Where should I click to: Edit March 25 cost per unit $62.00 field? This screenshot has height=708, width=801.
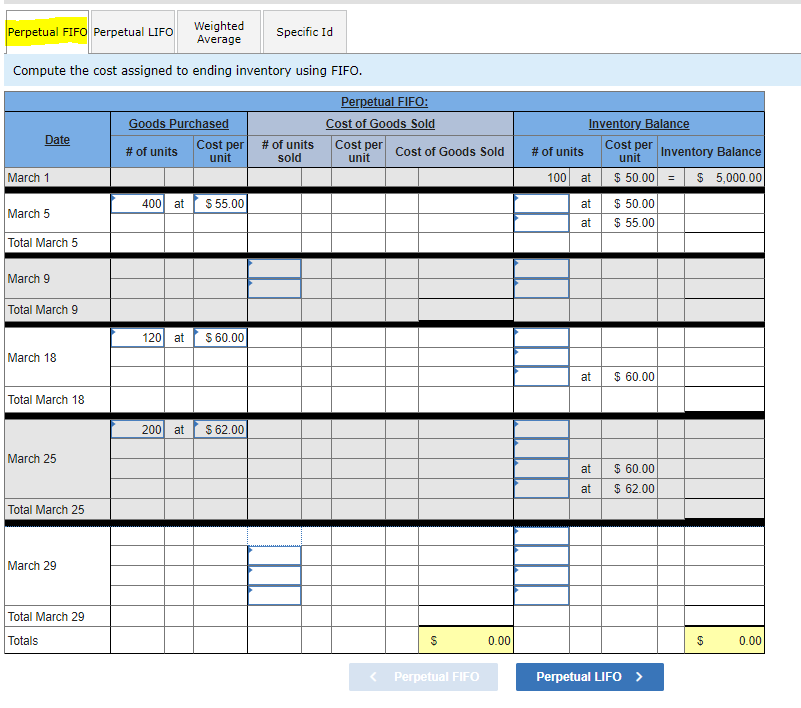point(220,430)
